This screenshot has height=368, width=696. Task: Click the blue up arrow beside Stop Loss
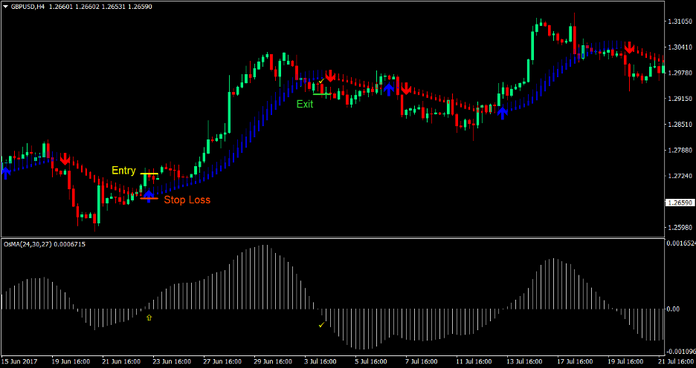coord(148,195)
